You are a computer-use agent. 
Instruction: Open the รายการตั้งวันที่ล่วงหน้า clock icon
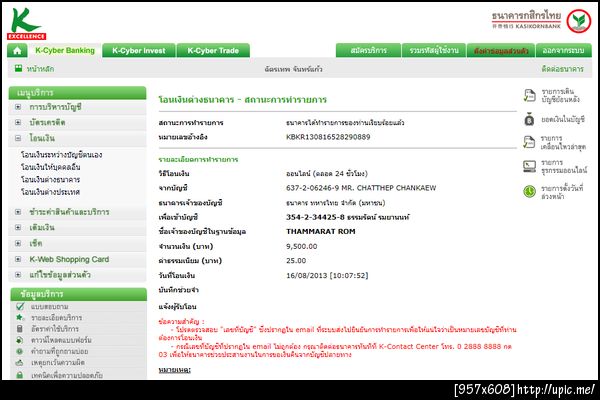coord(530,191)
